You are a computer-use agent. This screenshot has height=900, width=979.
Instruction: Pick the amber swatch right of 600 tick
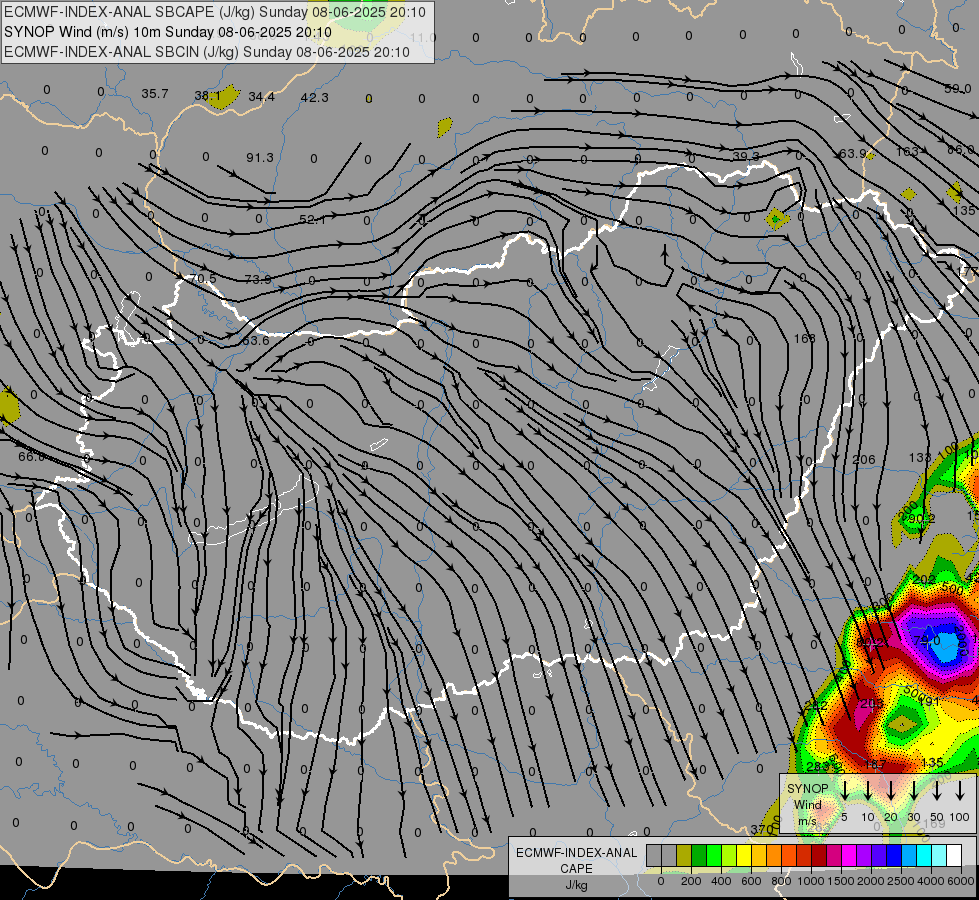tap(759, 855)
